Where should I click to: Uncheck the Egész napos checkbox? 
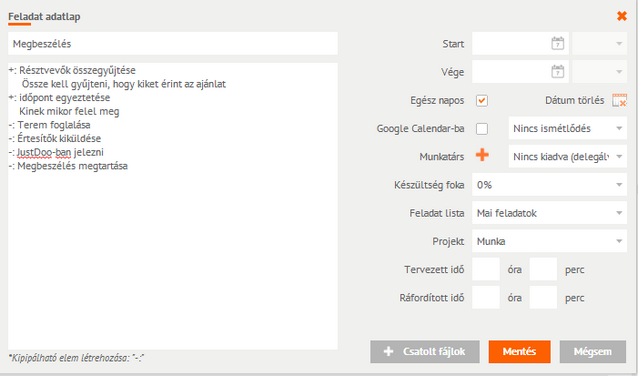coord(482,101)
